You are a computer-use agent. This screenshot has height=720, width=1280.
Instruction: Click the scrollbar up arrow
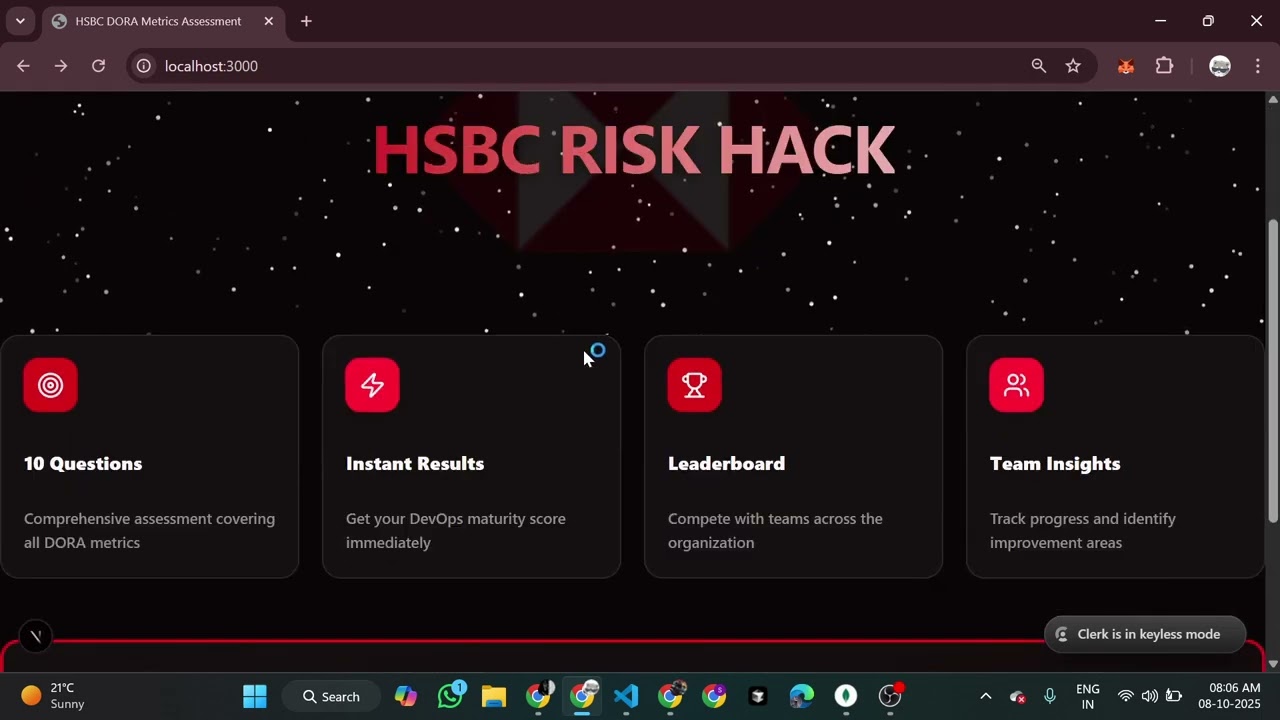click(1273, 99)
